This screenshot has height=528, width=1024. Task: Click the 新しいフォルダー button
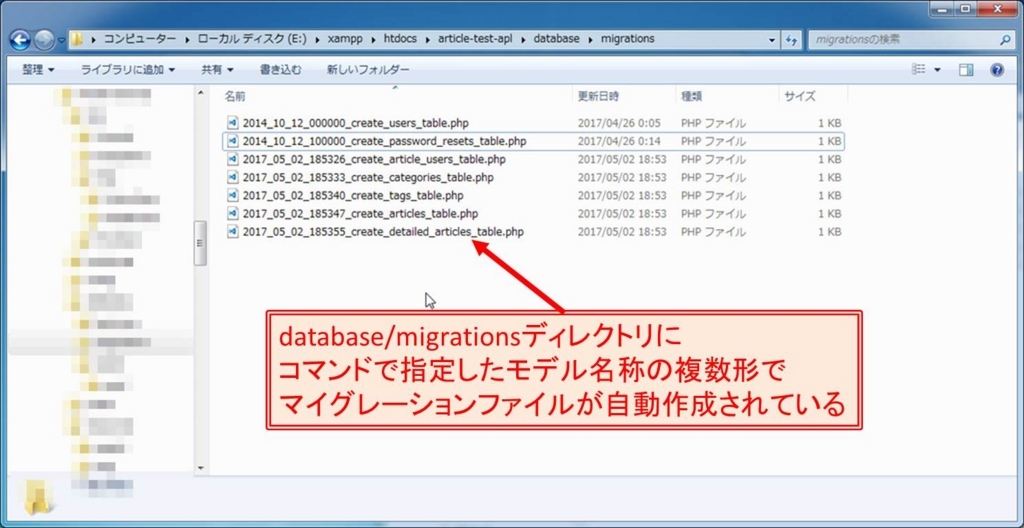pyautogui.click(x=368, y=70)
